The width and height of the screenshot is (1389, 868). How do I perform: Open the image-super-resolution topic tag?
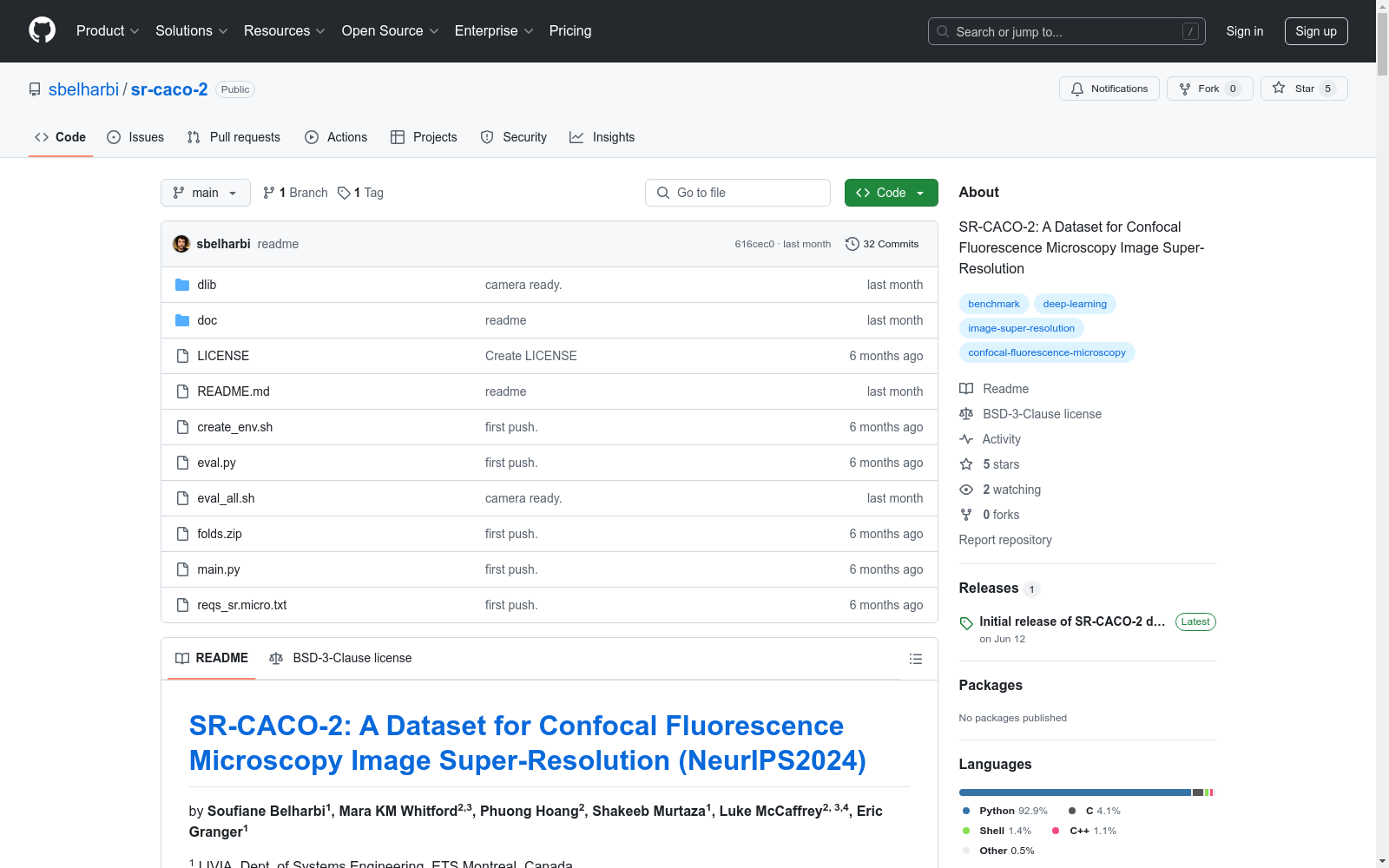point(1021,328)
